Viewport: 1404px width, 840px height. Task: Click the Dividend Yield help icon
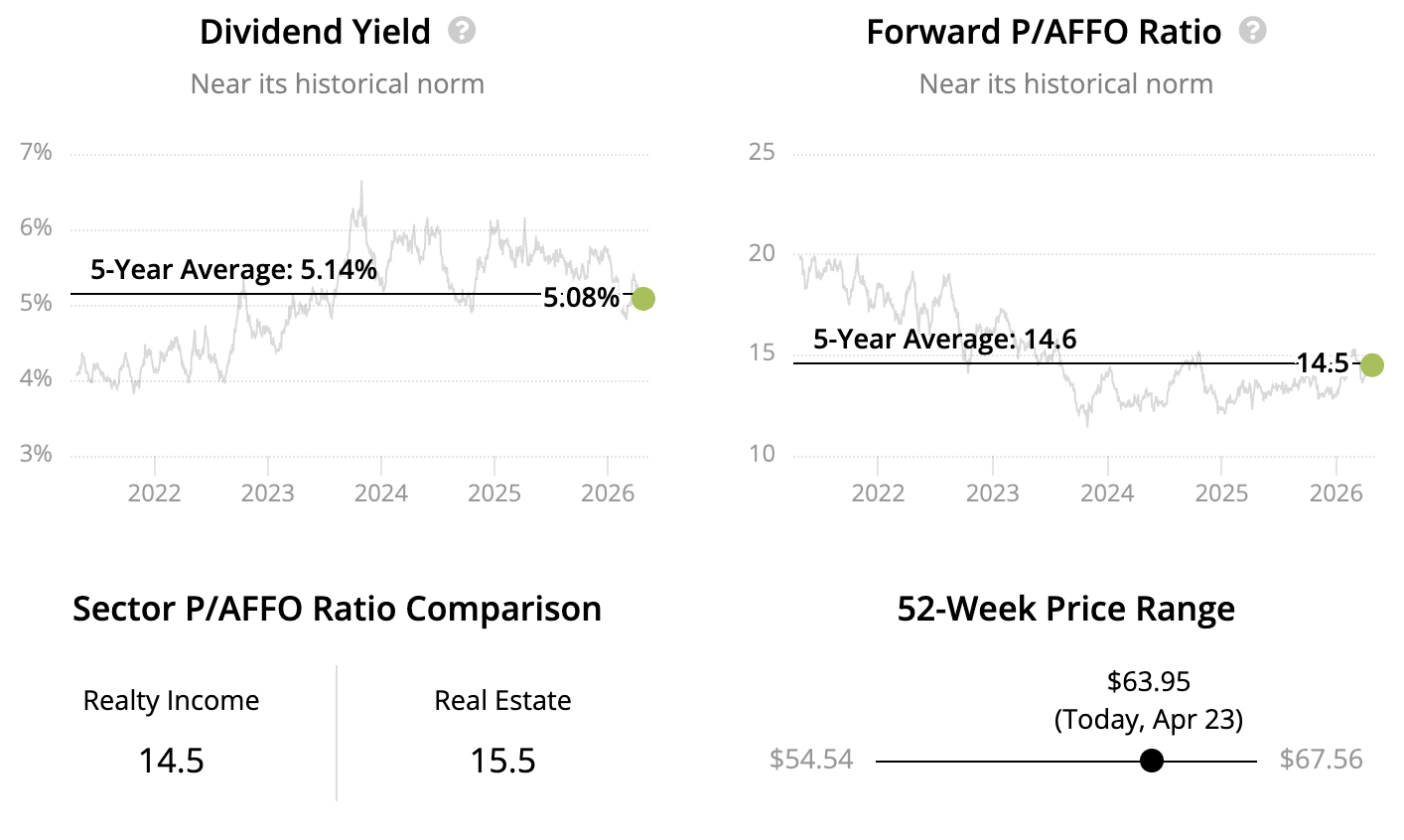(462, 31)
